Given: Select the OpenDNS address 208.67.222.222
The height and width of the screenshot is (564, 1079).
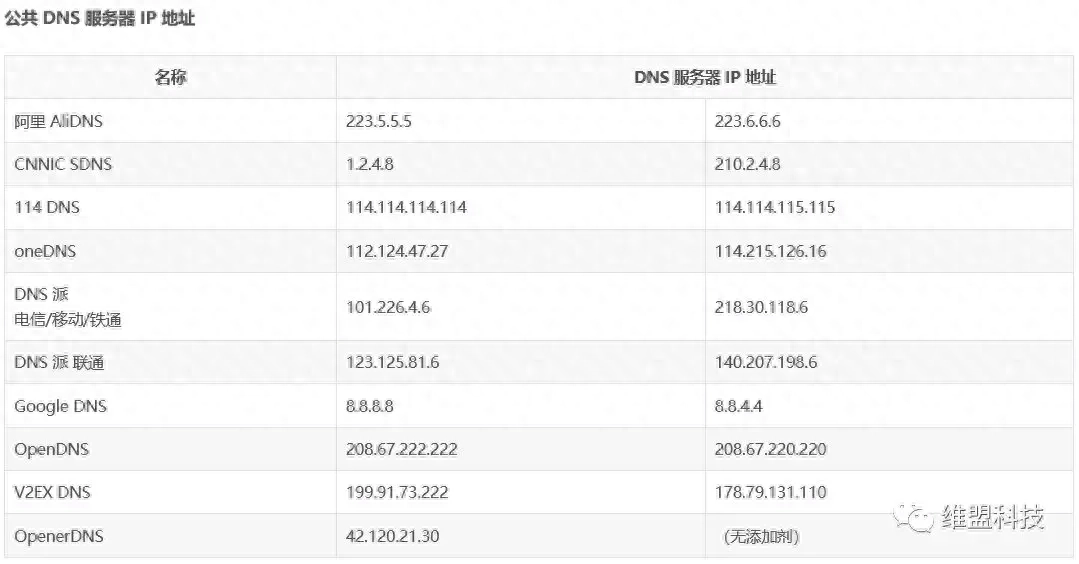Looking at the screenshot, I should click(x=401, y=449).
